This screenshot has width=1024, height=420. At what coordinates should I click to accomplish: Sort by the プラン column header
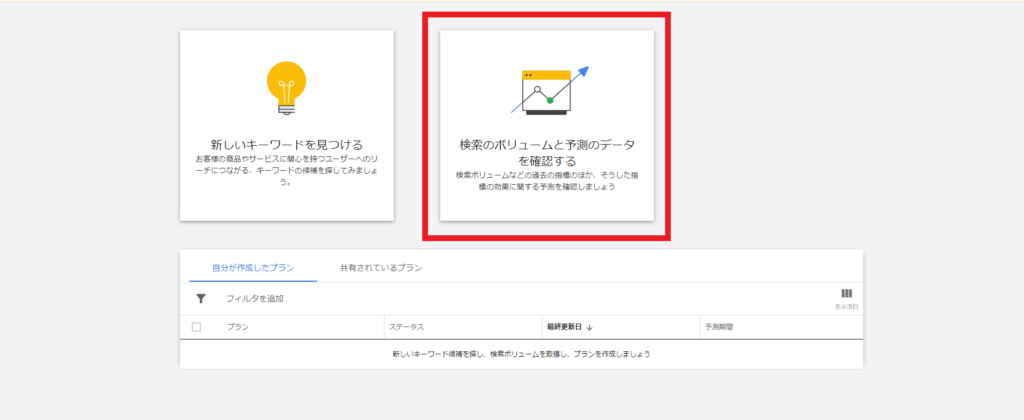point(238,327)
